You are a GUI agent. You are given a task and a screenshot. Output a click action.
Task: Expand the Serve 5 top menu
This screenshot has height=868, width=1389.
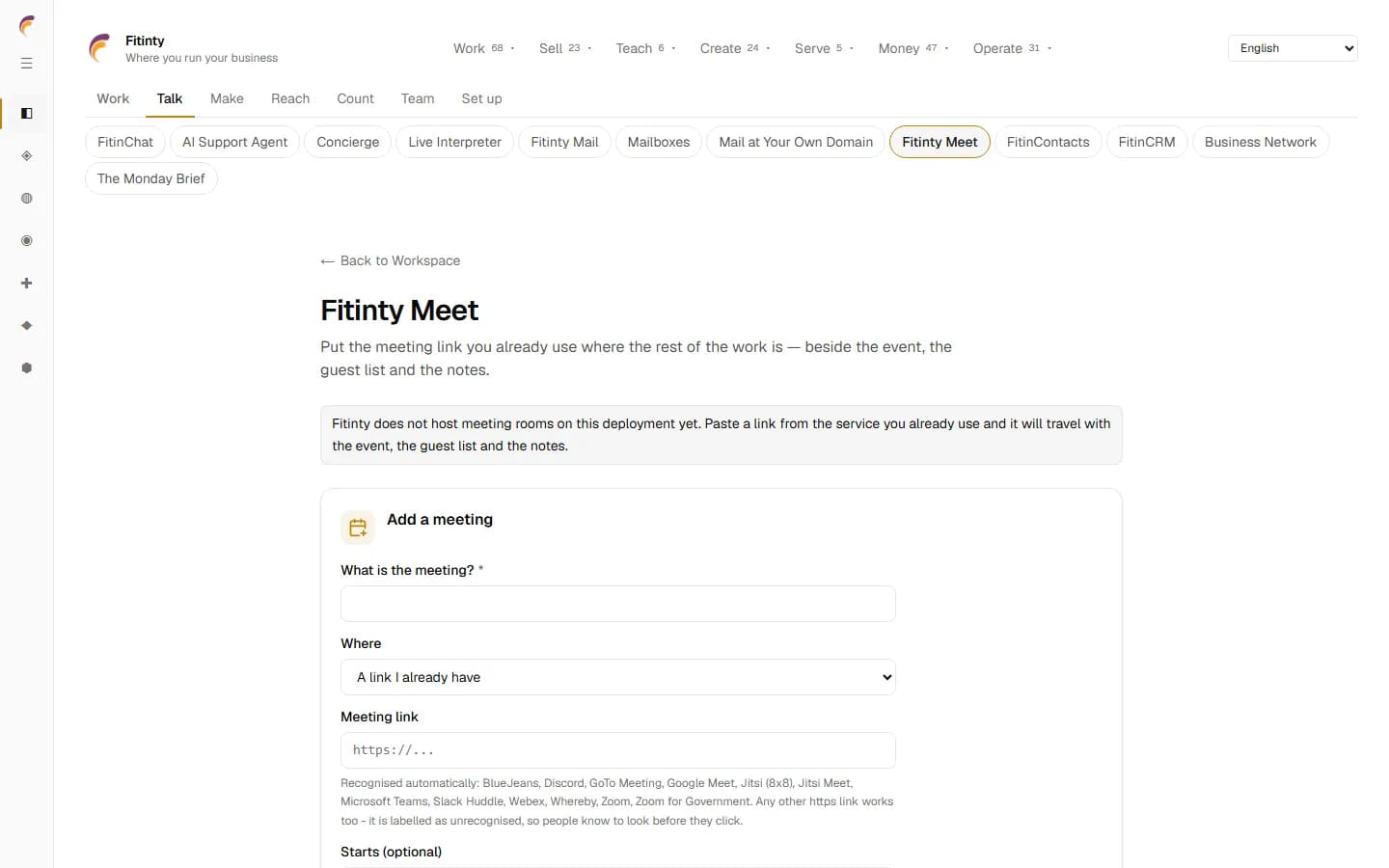click(824, 48)
